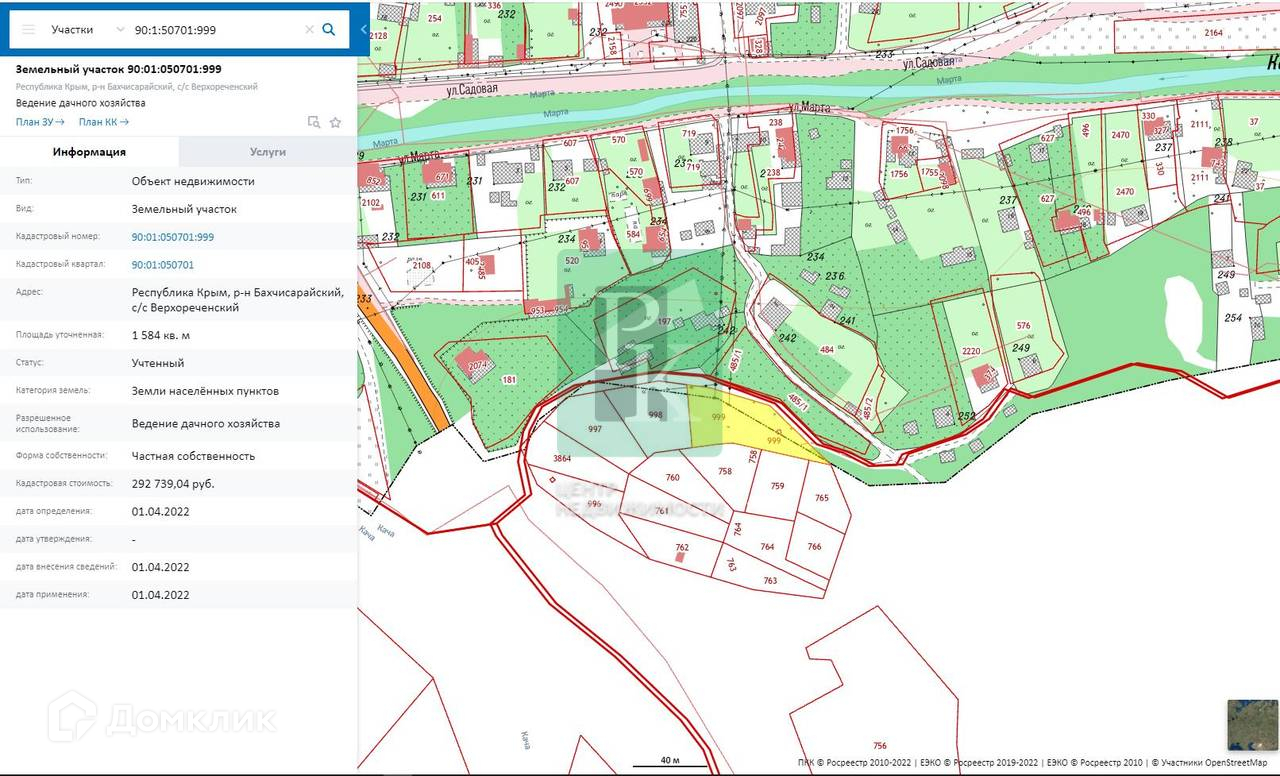Select the value Частная собственность
This screenshot has width=1280, height=776.
tap(193, 455)
